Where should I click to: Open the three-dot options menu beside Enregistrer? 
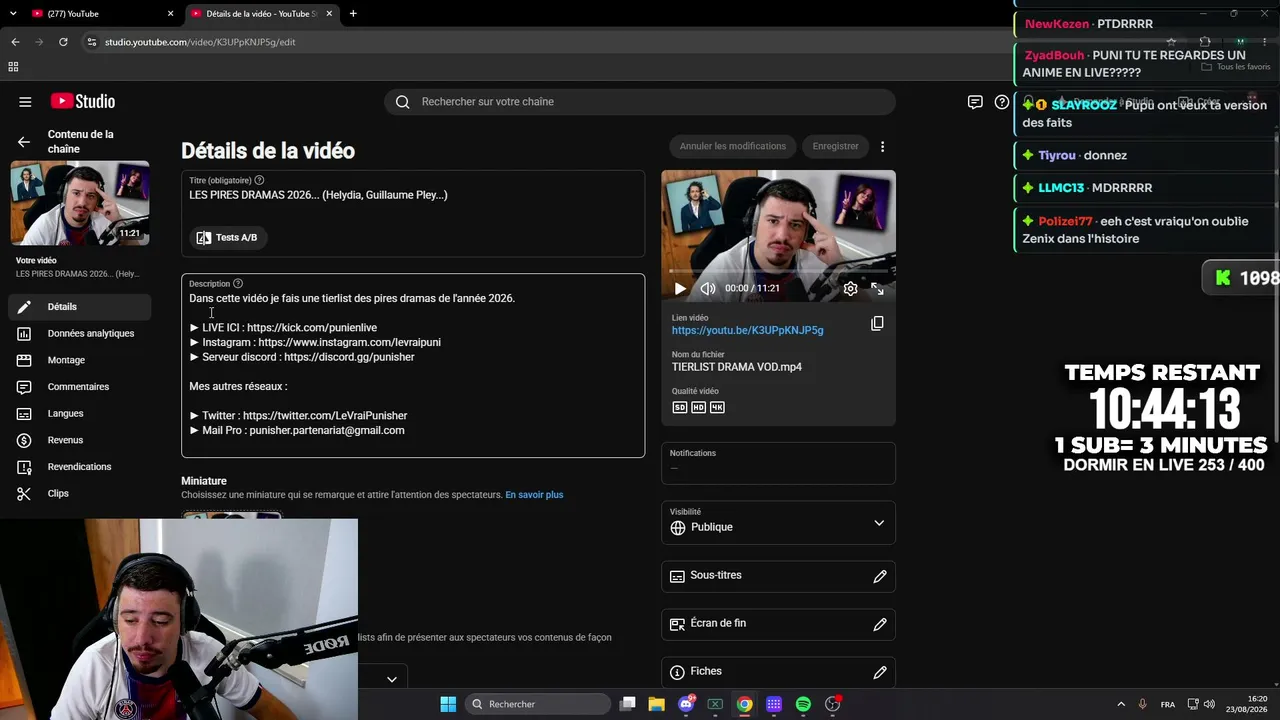(x=882, y=147)
